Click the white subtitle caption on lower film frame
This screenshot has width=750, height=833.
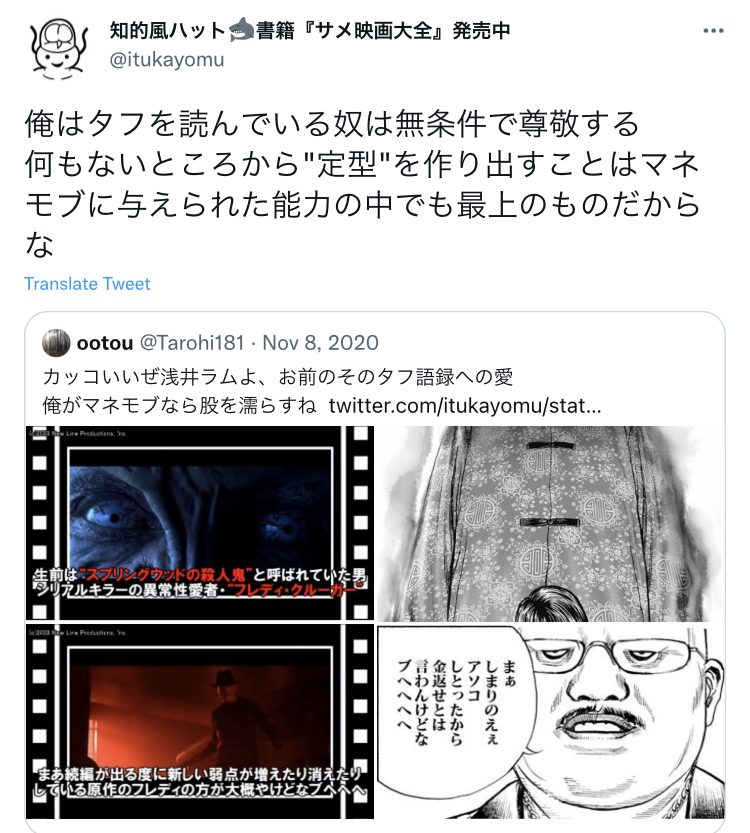pos(200,781)
